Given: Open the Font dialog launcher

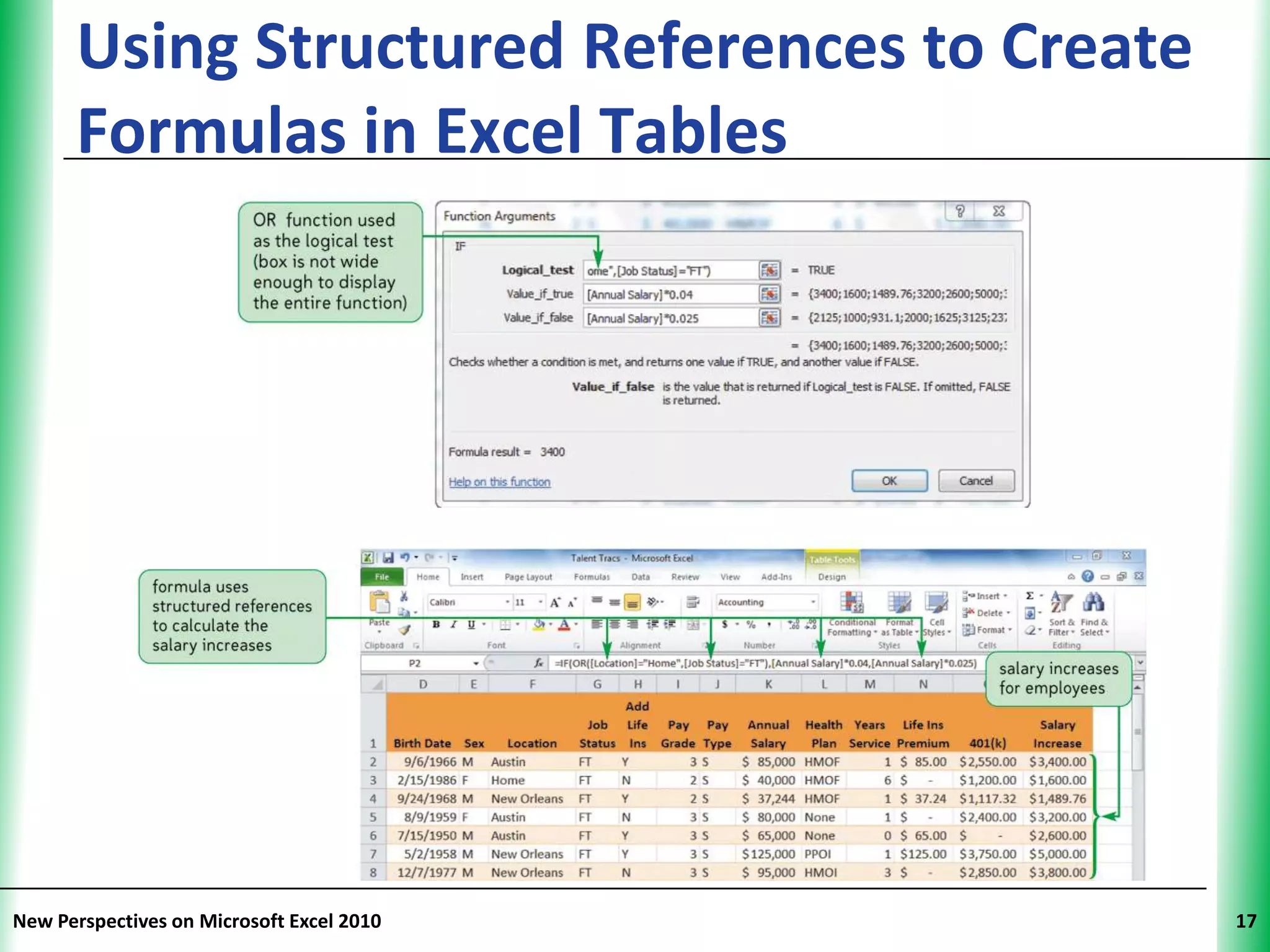Looking at the screenshot, I should (576, 645).
